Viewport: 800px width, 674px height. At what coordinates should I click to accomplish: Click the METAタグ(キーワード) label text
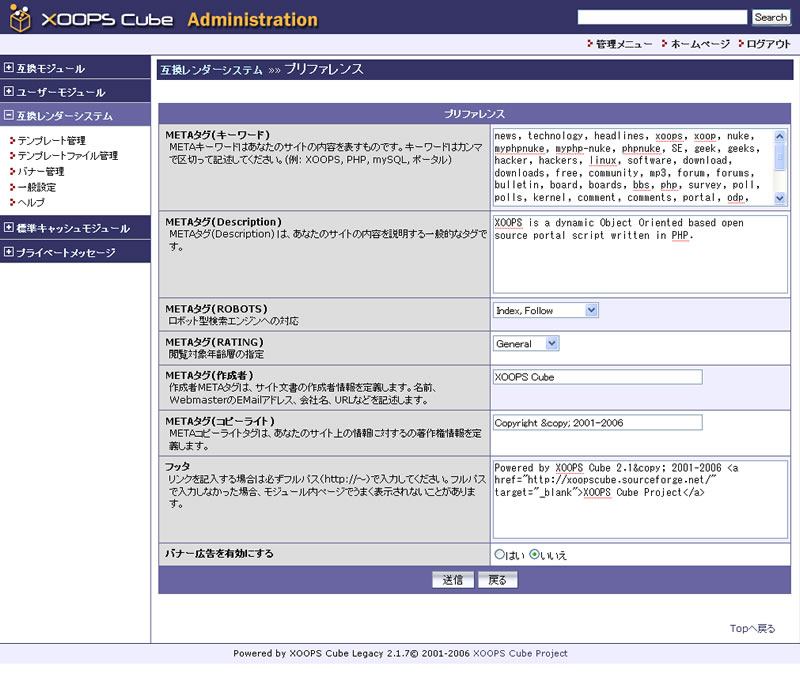point(217,135)
